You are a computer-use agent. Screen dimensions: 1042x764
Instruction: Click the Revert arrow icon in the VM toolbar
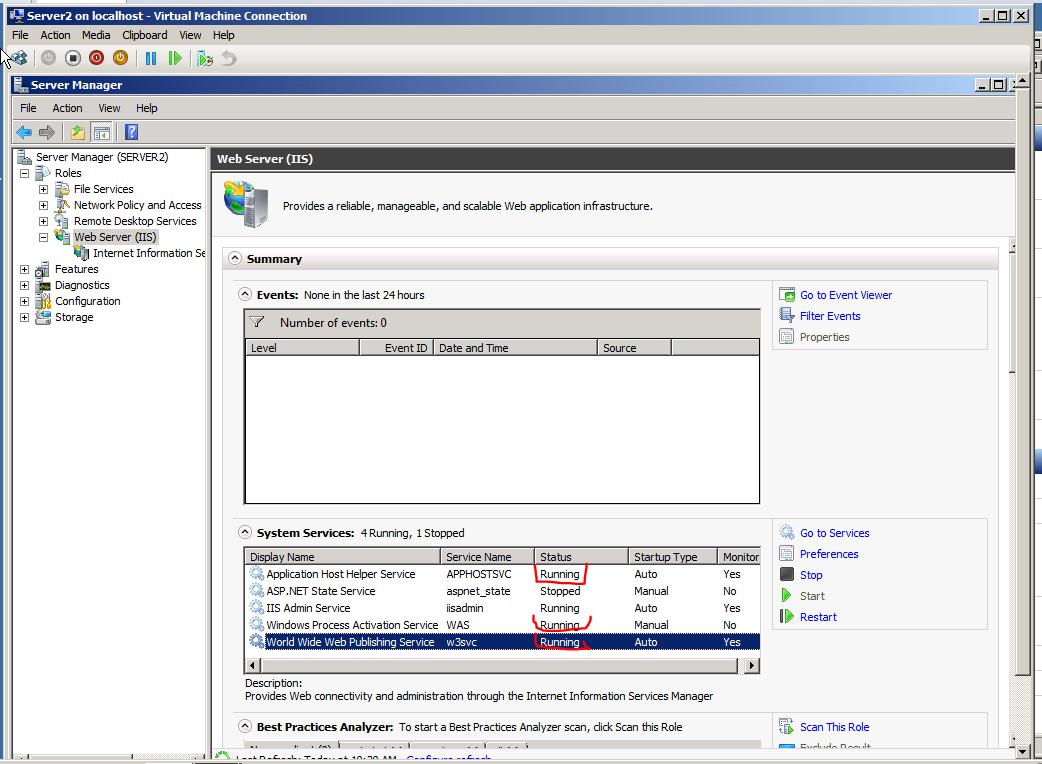(229, 58)
